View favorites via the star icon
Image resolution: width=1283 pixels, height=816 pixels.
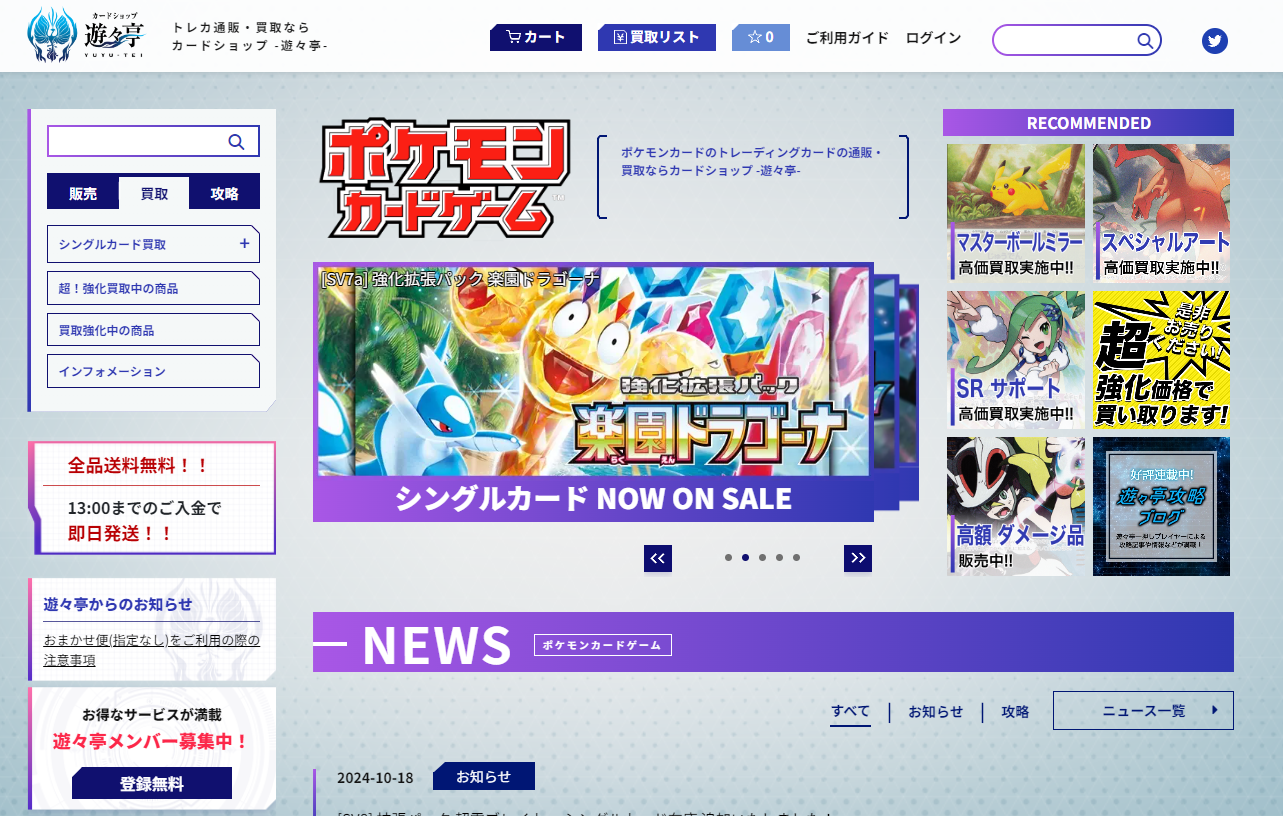point(760,37)
